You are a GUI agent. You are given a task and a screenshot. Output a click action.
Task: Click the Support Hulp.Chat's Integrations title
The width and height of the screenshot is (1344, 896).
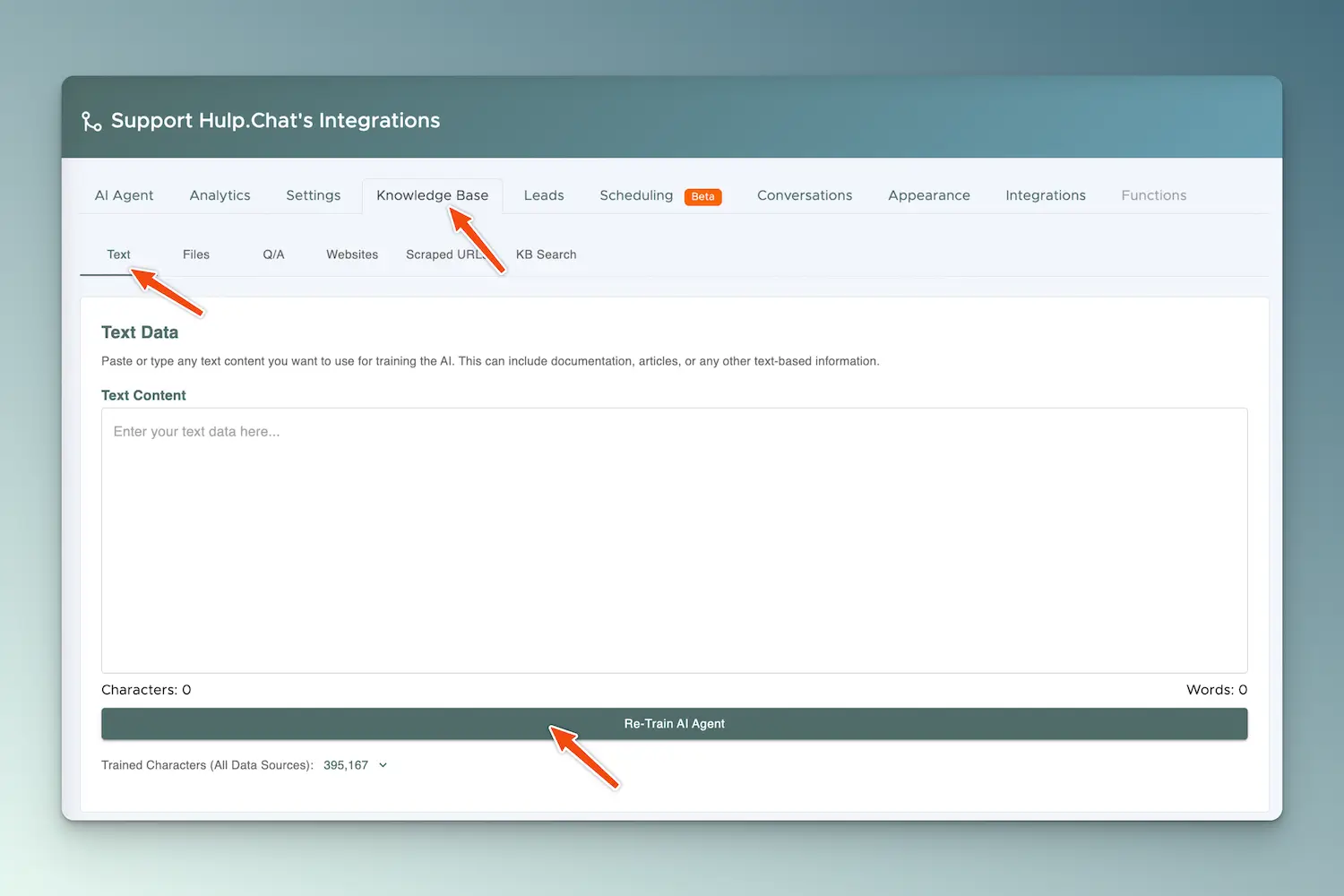tap(276, 121)
